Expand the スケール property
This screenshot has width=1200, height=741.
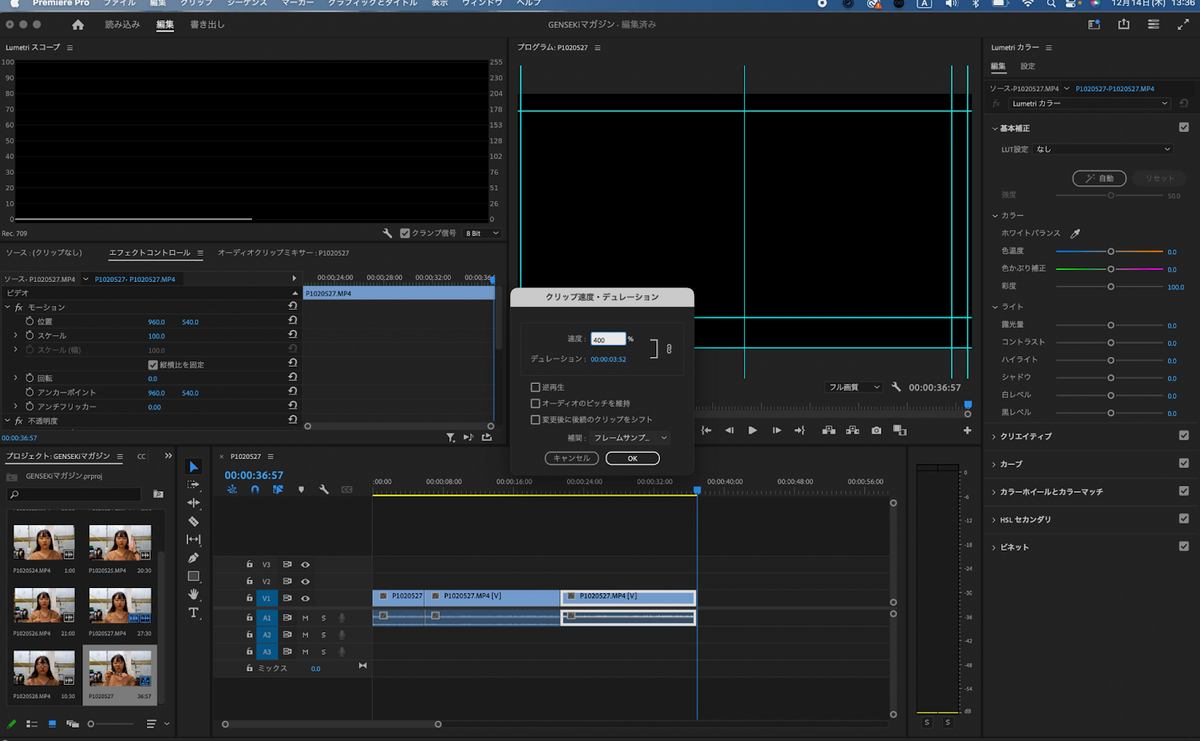pyautogui.click(x=16, y=336)
